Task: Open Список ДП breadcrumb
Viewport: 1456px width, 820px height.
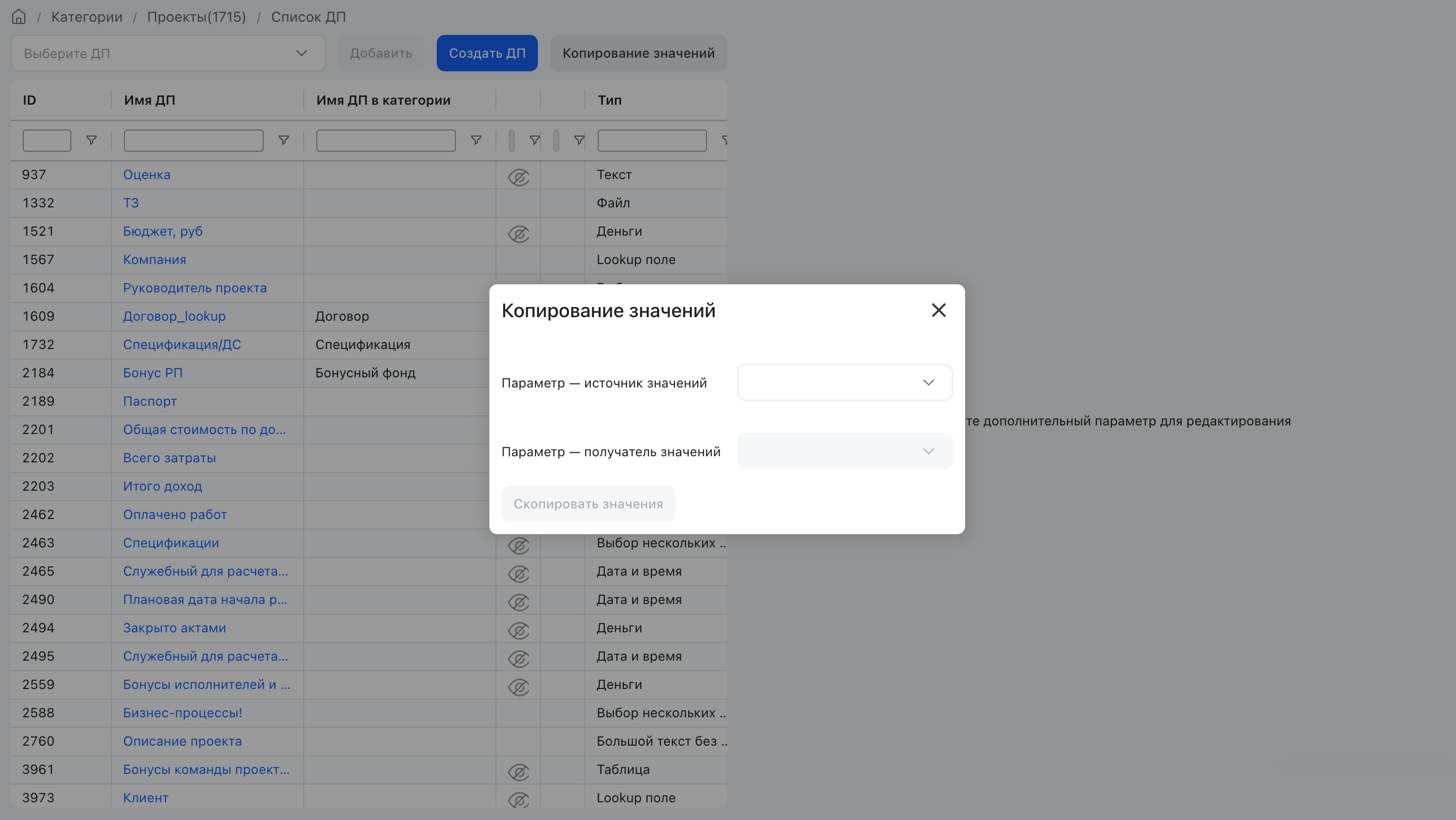Action: (x=308, y=17)
